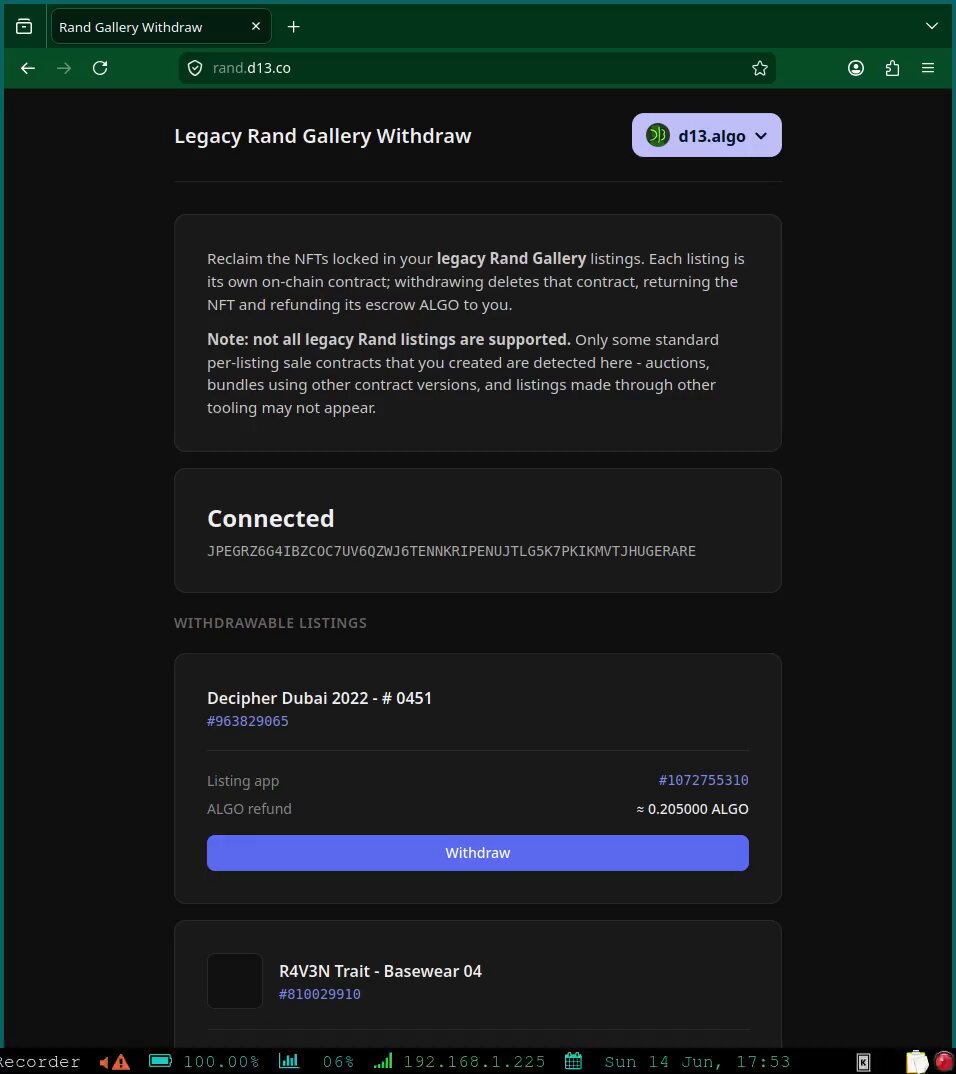Go back to previous page

point(27,68)
